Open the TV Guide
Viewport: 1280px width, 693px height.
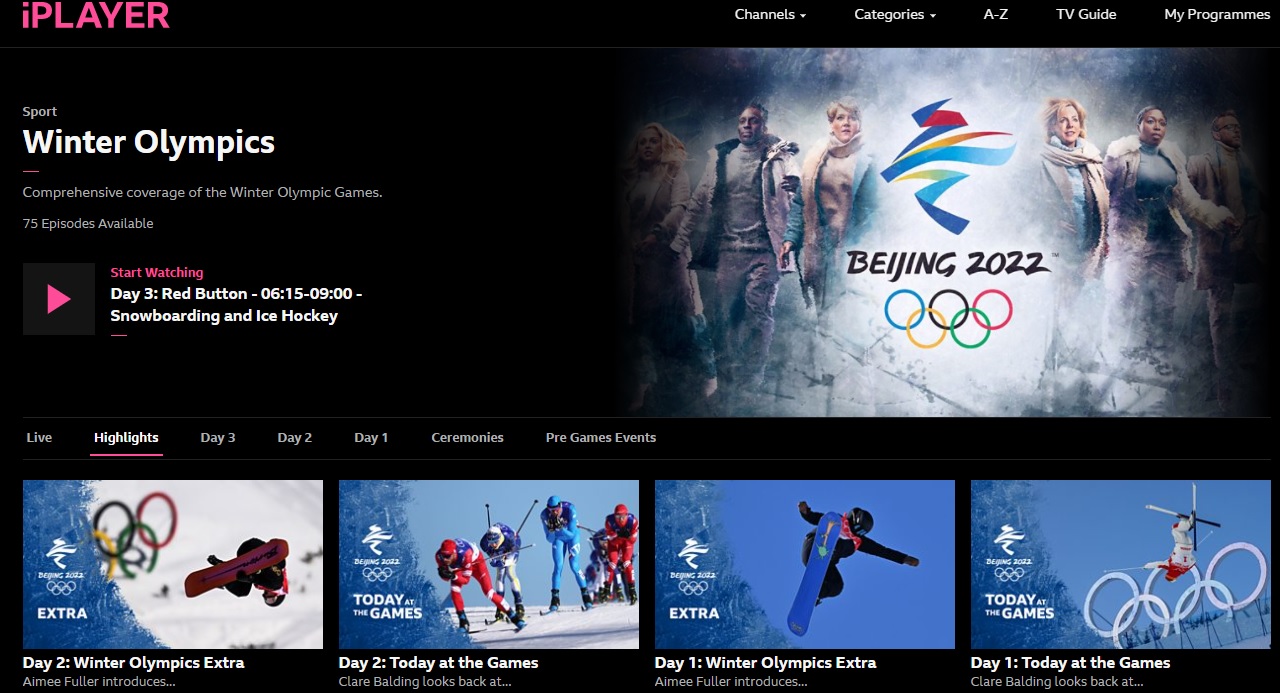pos(1086,14)
